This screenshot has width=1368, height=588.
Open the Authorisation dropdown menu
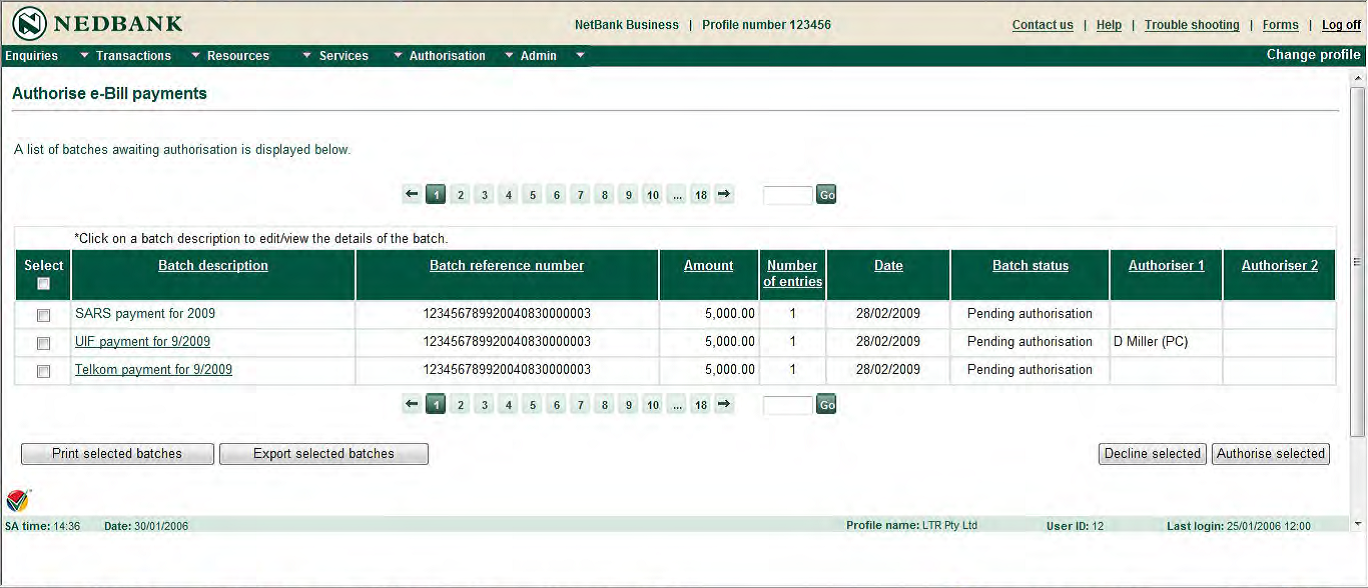449,56
